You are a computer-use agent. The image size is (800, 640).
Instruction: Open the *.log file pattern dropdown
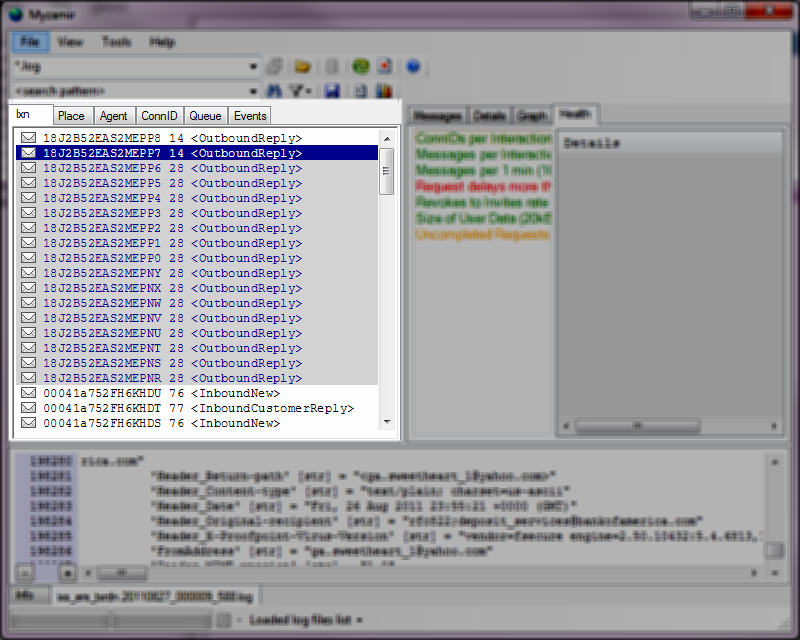[x=253, y=67]
